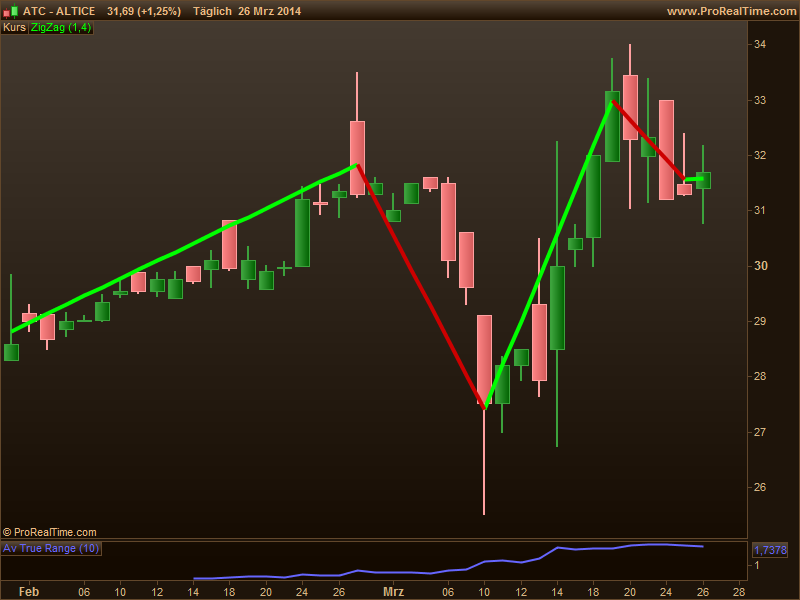The image size is (800, 600).
Task: Click the © ProRealTime.com watermark
Action: coord(49,532)
